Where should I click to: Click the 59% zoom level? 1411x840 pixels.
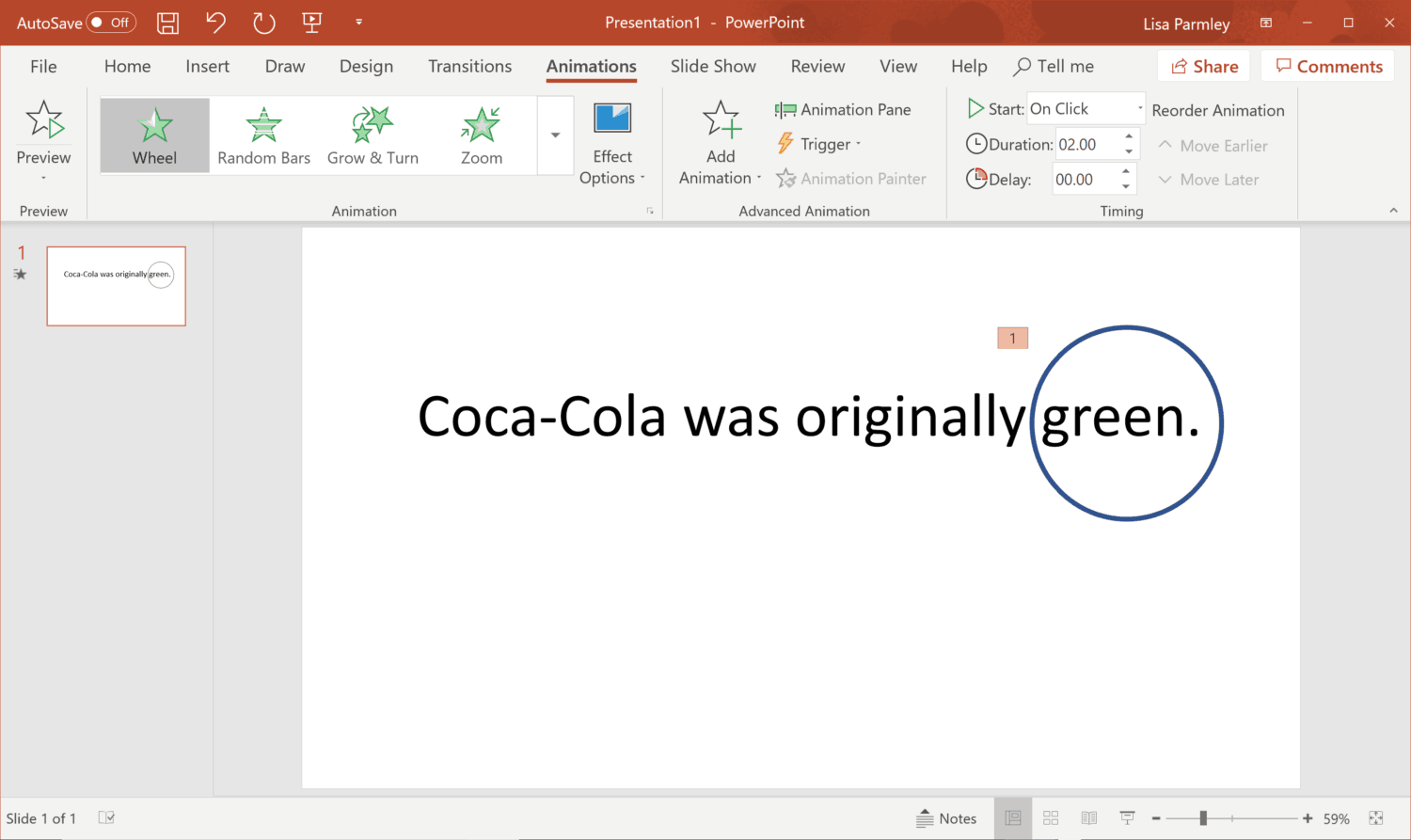(x=1337, y=818)
